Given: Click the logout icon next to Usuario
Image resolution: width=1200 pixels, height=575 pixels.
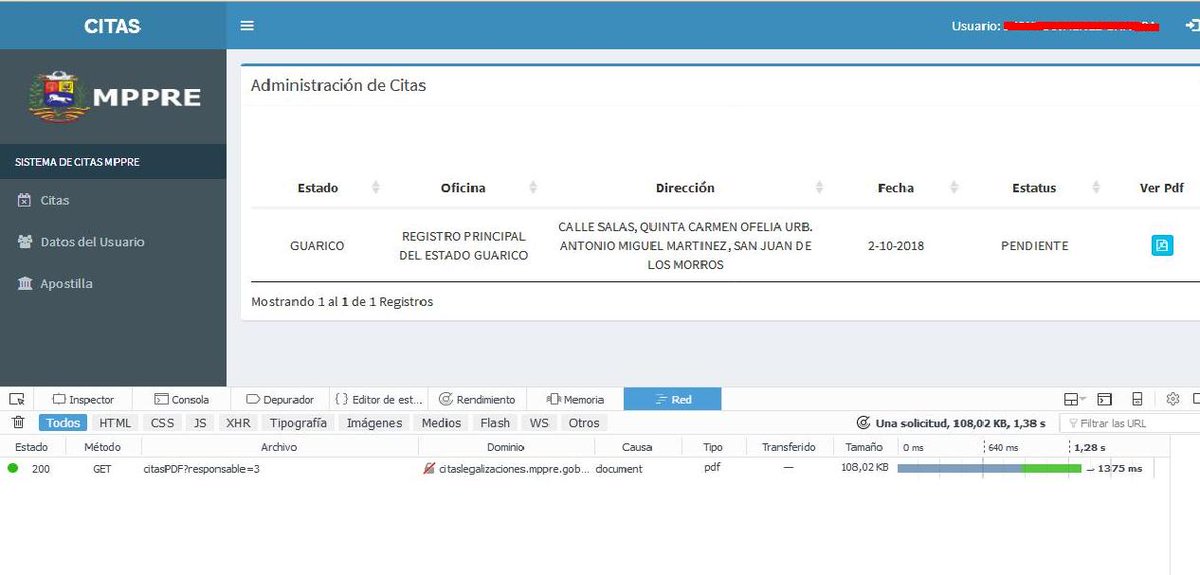Looking at the screenshot, I should [x=1191, y=26].
